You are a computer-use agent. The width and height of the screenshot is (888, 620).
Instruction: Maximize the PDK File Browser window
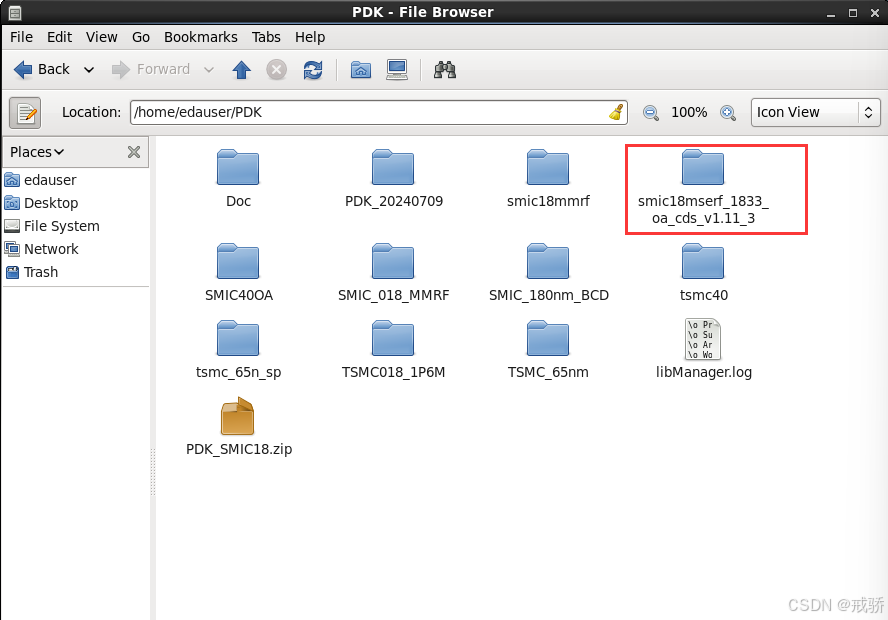(853, 12)
